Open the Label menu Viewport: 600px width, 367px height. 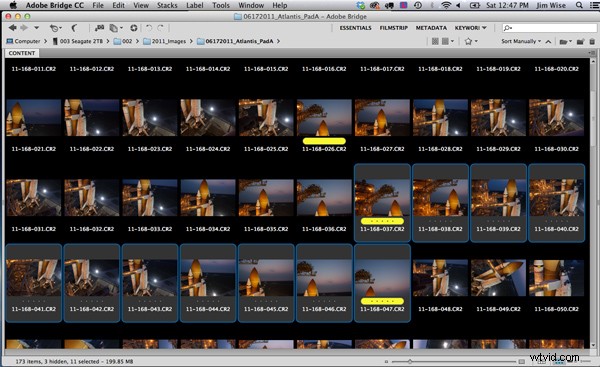(x=194, y=5)
